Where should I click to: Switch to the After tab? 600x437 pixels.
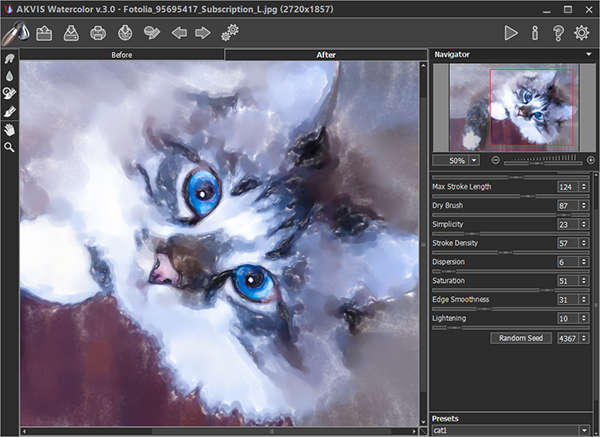coord(325,55)
